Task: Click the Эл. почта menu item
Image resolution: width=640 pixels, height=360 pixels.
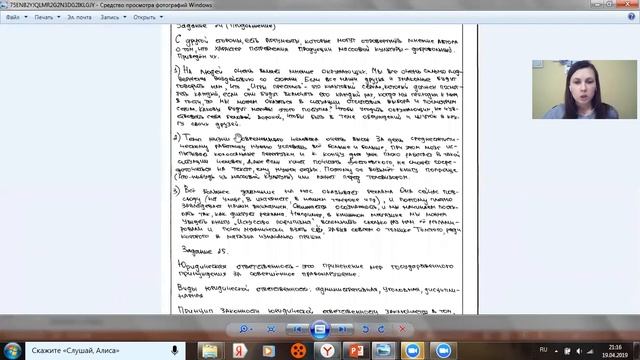Action: [80, 17]
